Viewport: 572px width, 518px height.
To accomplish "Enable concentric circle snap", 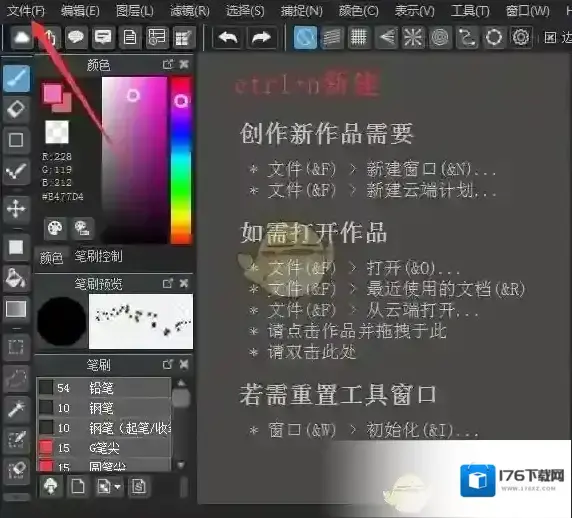I will point(440,37).
